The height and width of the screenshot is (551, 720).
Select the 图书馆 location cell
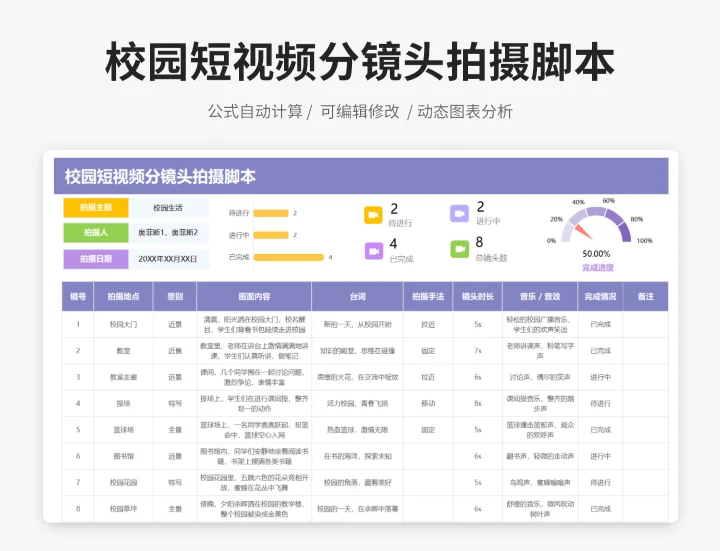click(x=123, y=456)
